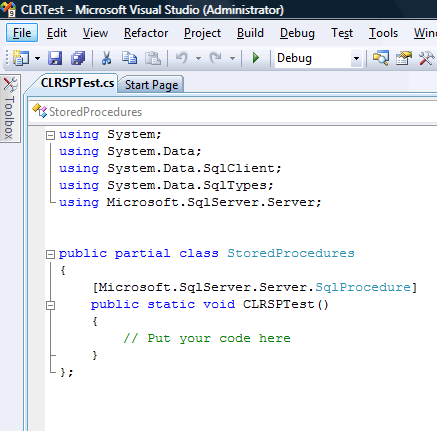Click 'using Microsoft.SqlServer.Server;' line

[190, 202]
